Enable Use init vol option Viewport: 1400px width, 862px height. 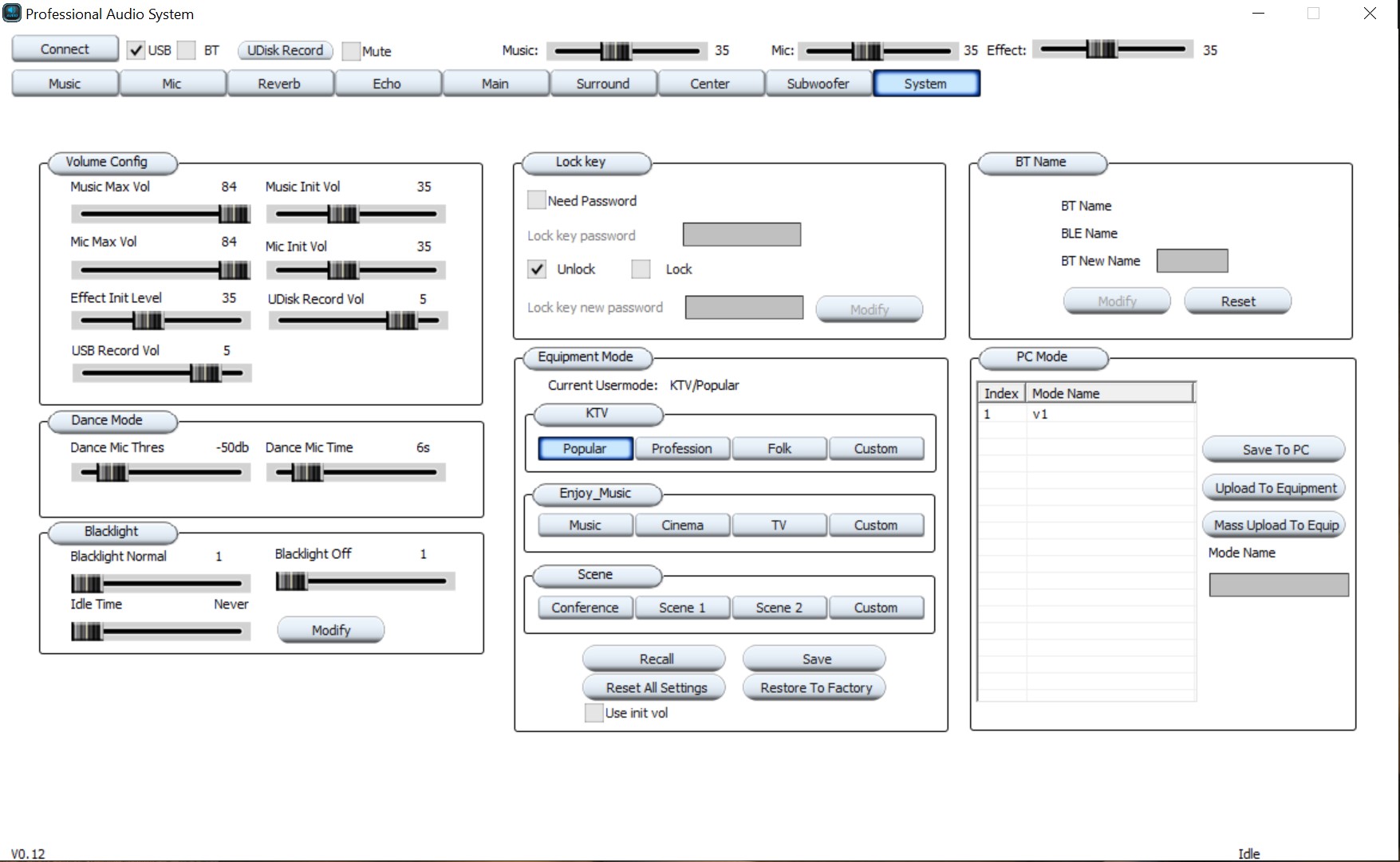click(x=594, y=713)
